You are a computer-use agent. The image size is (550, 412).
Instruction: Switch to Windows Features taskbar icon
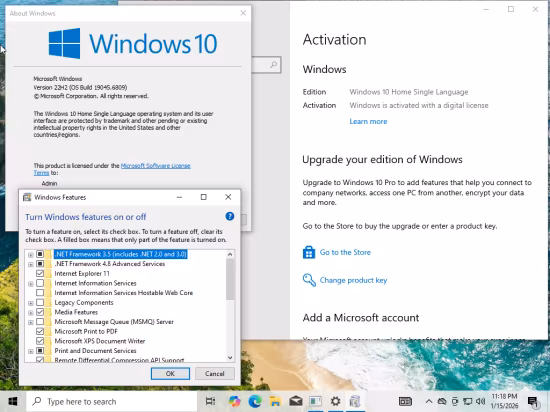pos(355,401)
